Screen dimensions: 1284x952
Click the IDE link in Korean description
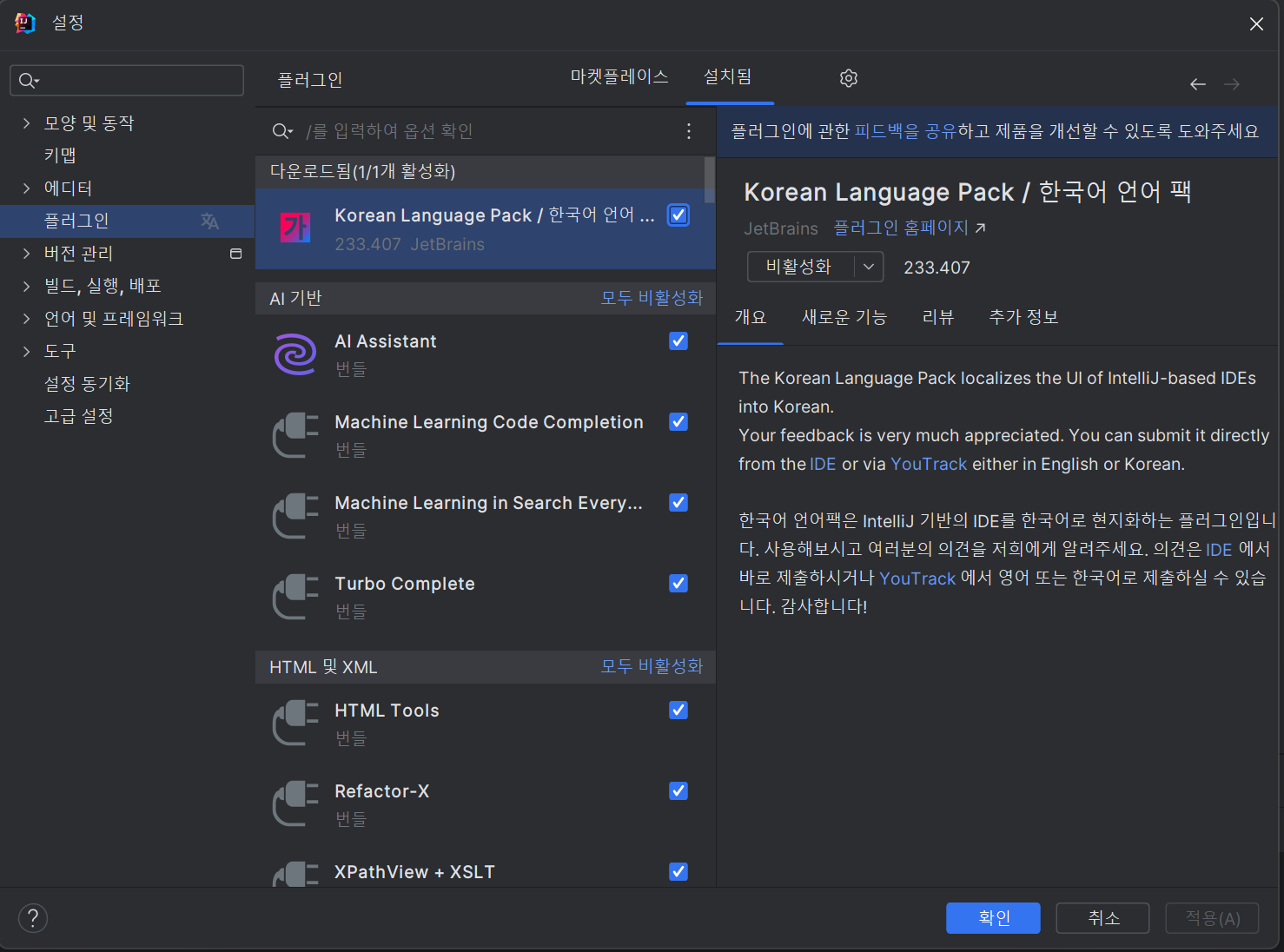(1219, 550)
